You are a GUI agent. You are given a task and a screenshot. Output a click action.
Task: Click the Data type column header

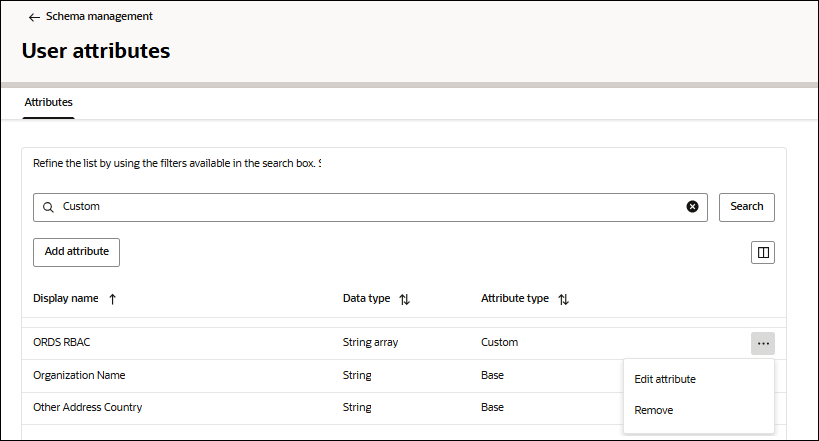pyautogui.click(x=366, y=299)
